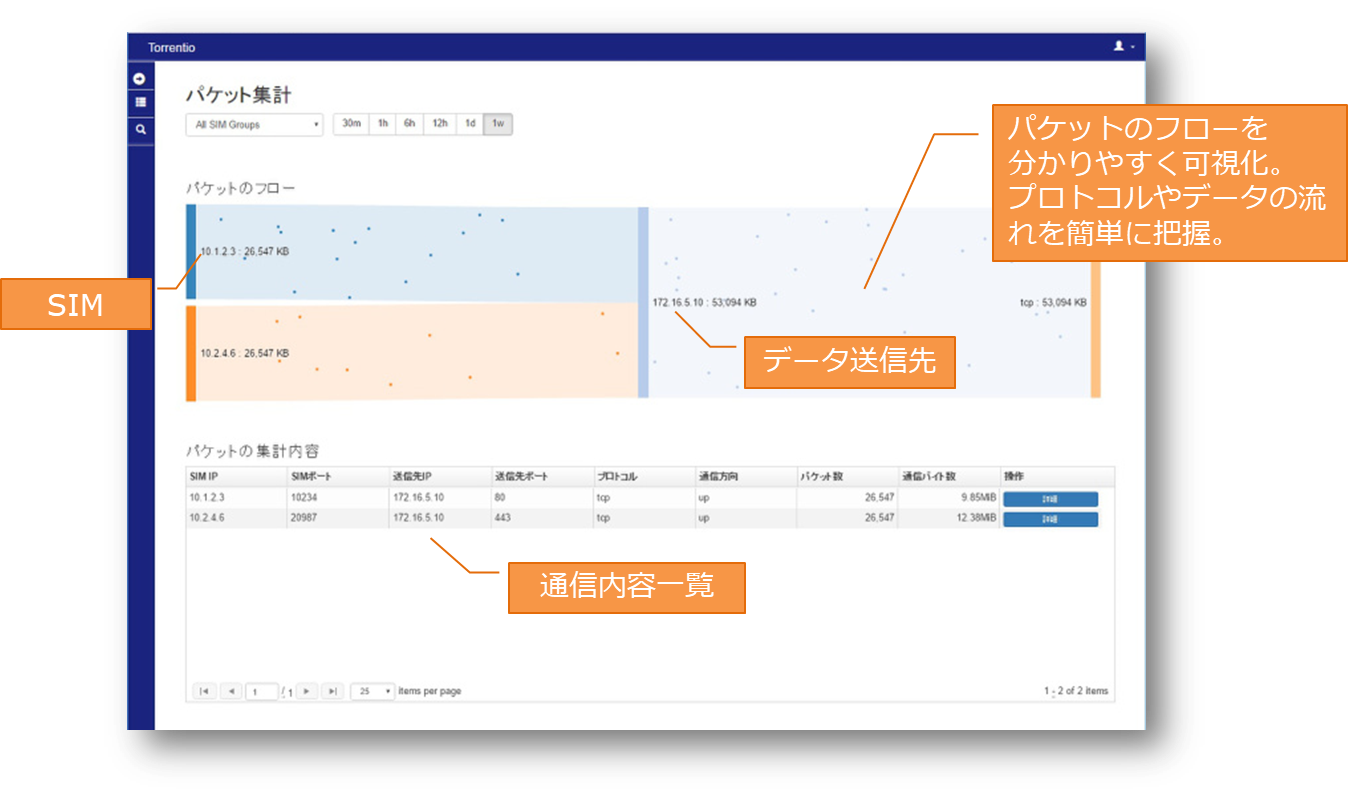Image resolution: width=1348 pixels, height=795 pixels.
Task: Click byte count cell 12.38MiB
Action: 950,518
